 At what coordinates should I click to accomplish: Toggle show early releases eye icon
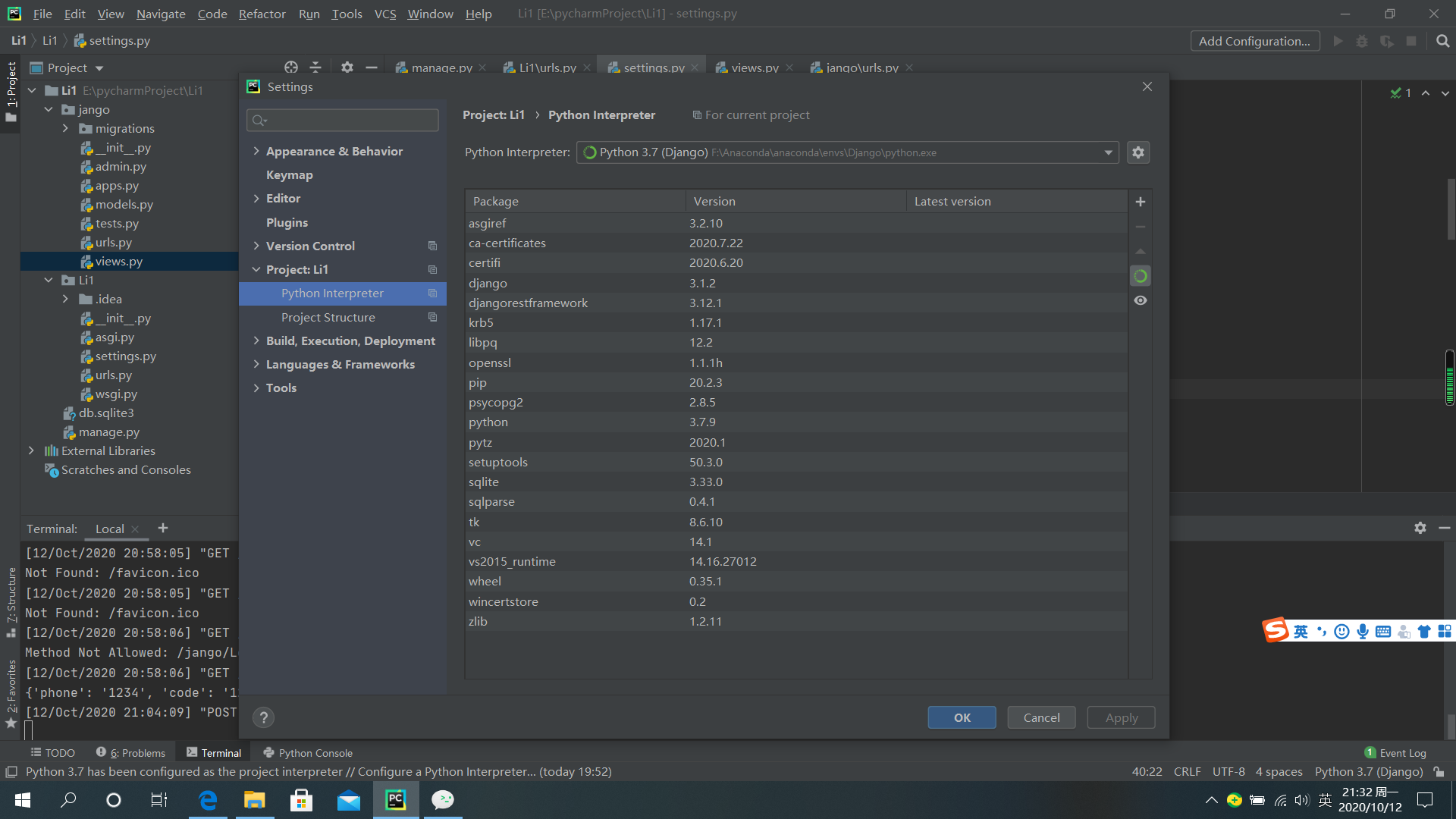click(x=1140, y=300)
